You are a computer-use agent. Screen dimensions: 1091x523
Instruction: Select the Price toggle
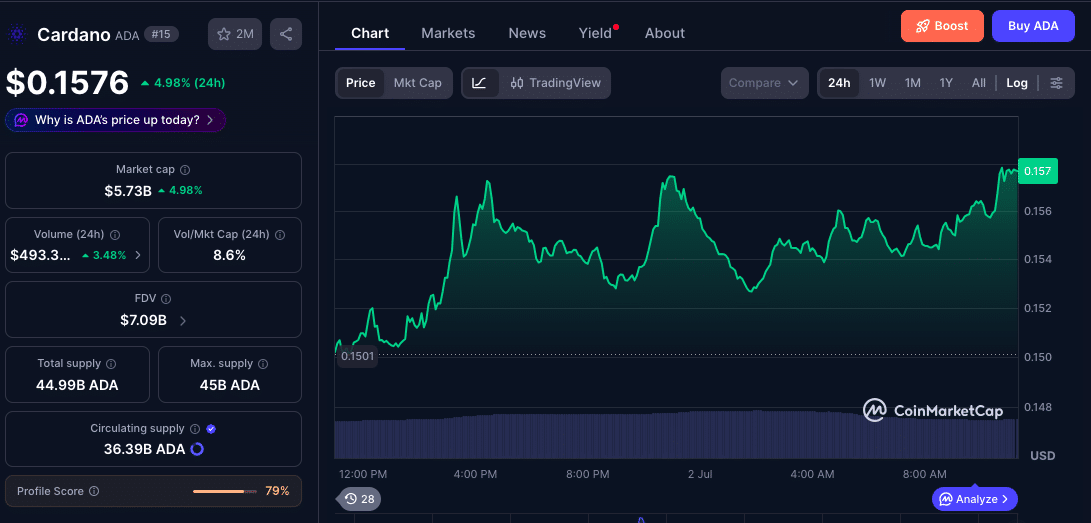click(360, 83)
